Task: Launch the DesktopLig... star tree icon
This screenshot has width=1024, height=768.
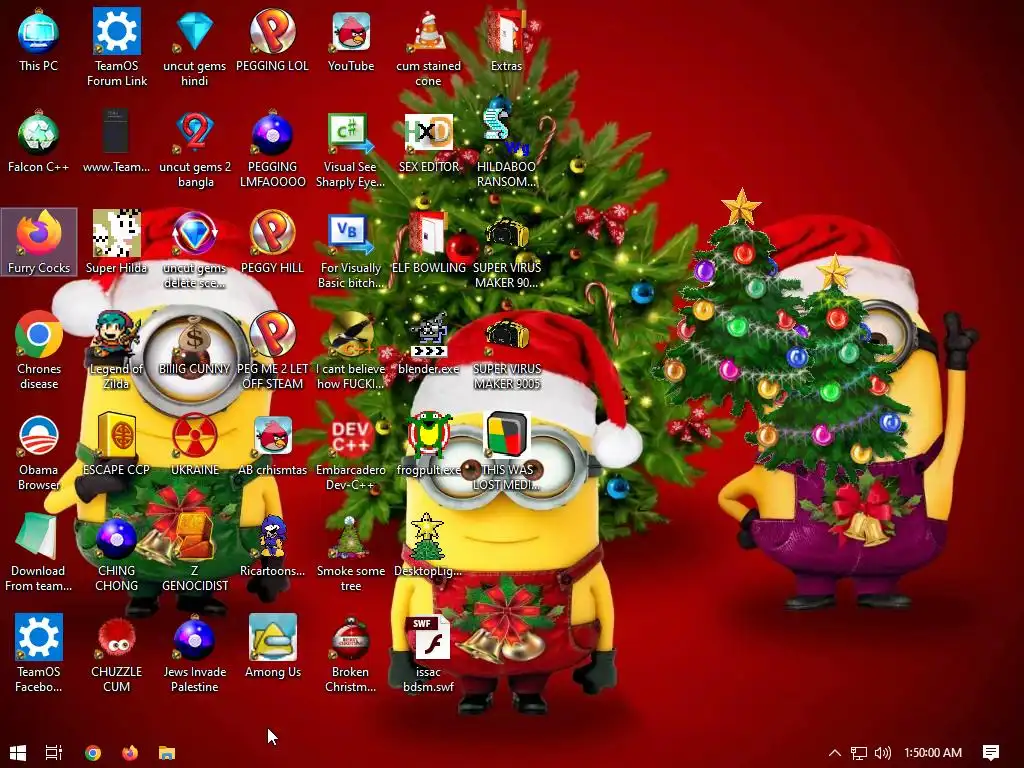Action: coord(428,545)
